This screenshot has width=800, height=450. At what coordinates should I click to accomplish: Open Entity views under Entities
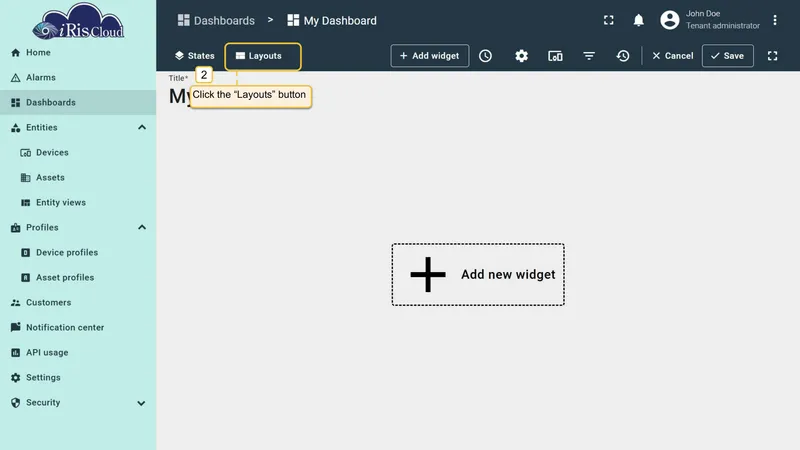tap(78, 203)
